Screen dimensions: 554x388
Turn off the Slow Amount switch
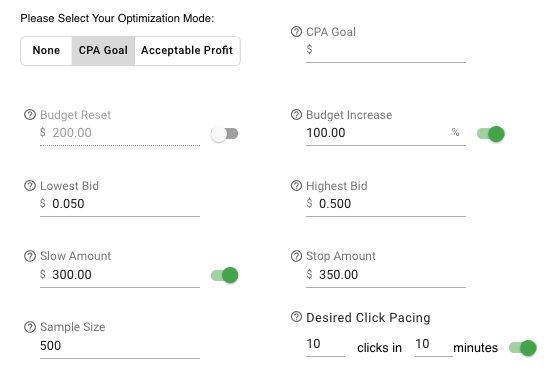[224, 275]
